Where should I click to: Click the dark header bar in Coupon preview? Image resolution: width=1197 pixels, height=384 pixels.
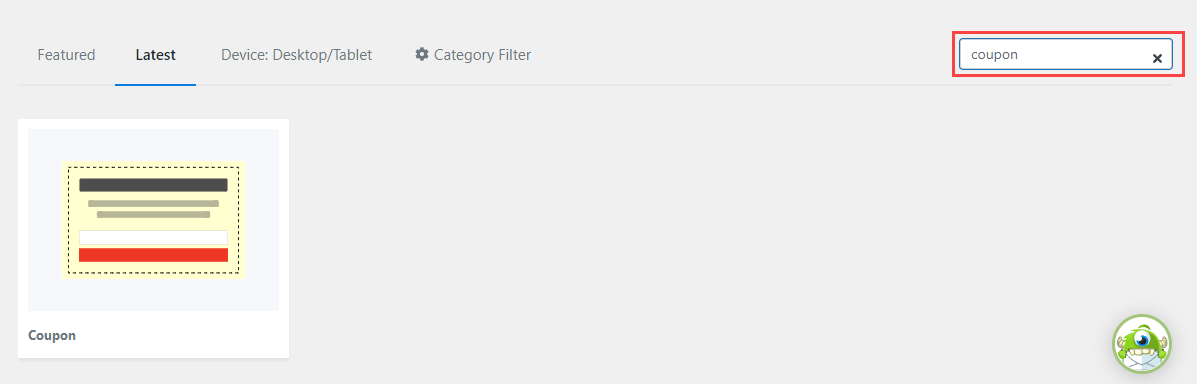(x=153, y=185)
